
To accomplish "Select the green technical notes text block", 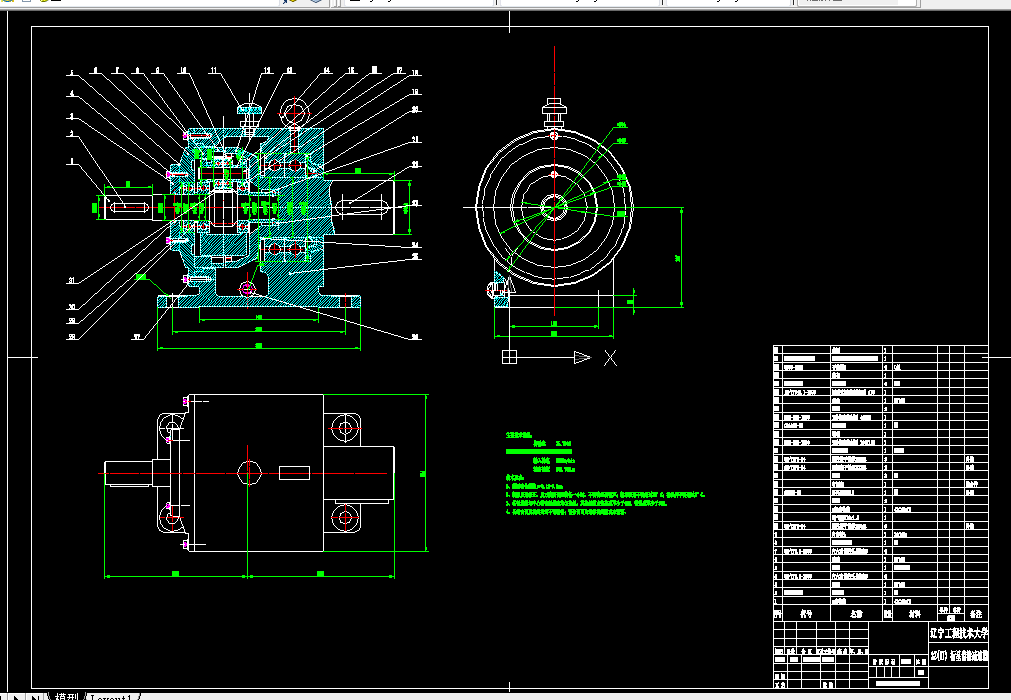I will [x=604, y=474].
